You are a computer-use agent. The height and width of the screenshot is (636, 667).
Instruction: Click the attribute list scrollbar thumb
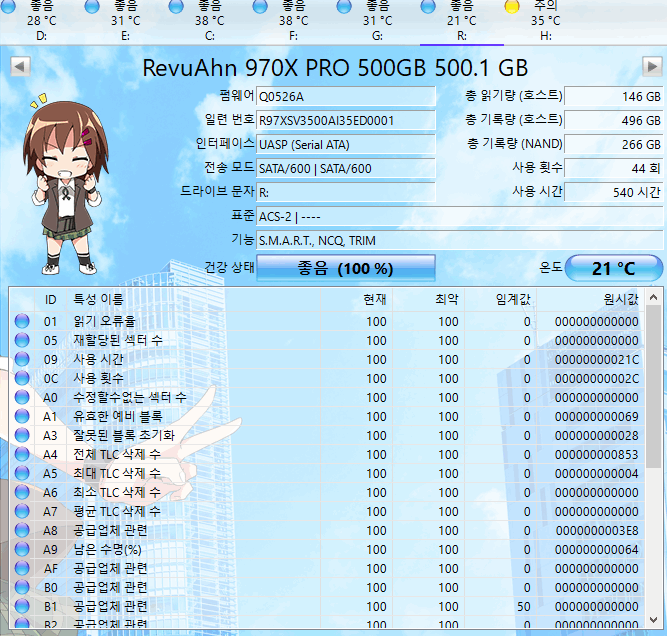click(x=654, y=387)
